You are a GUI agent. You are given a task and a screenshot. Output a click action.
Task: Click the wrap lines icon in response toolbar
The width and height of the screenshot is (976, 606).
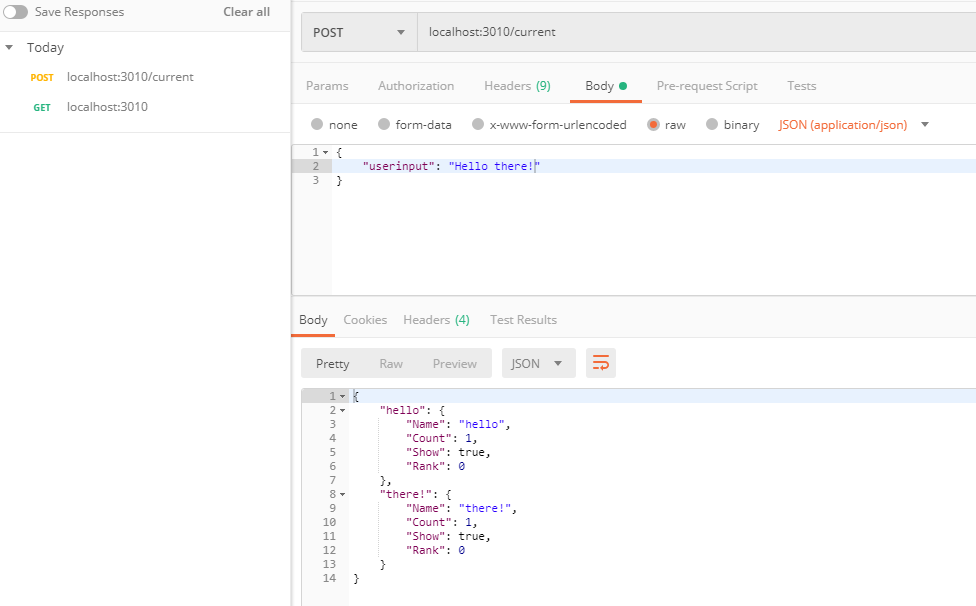point(601,363)
